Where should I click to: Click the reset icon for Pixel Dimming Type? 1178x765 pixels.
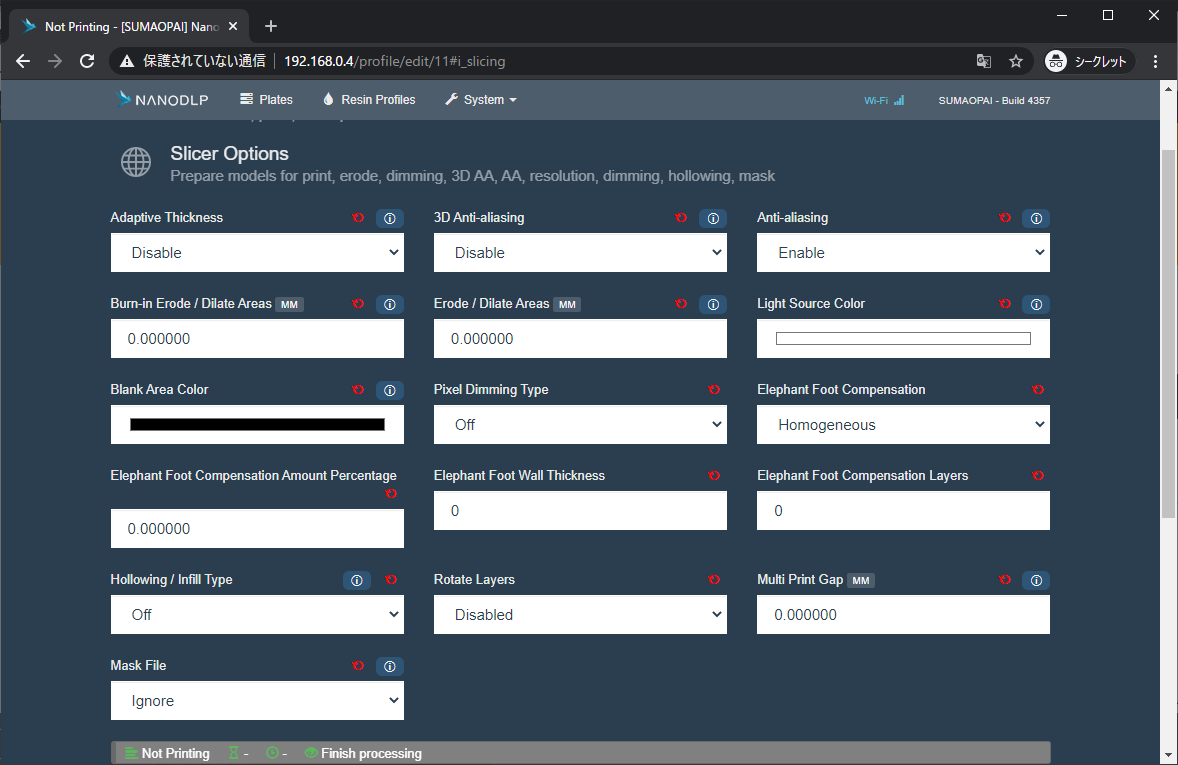(x=714, y=389)
